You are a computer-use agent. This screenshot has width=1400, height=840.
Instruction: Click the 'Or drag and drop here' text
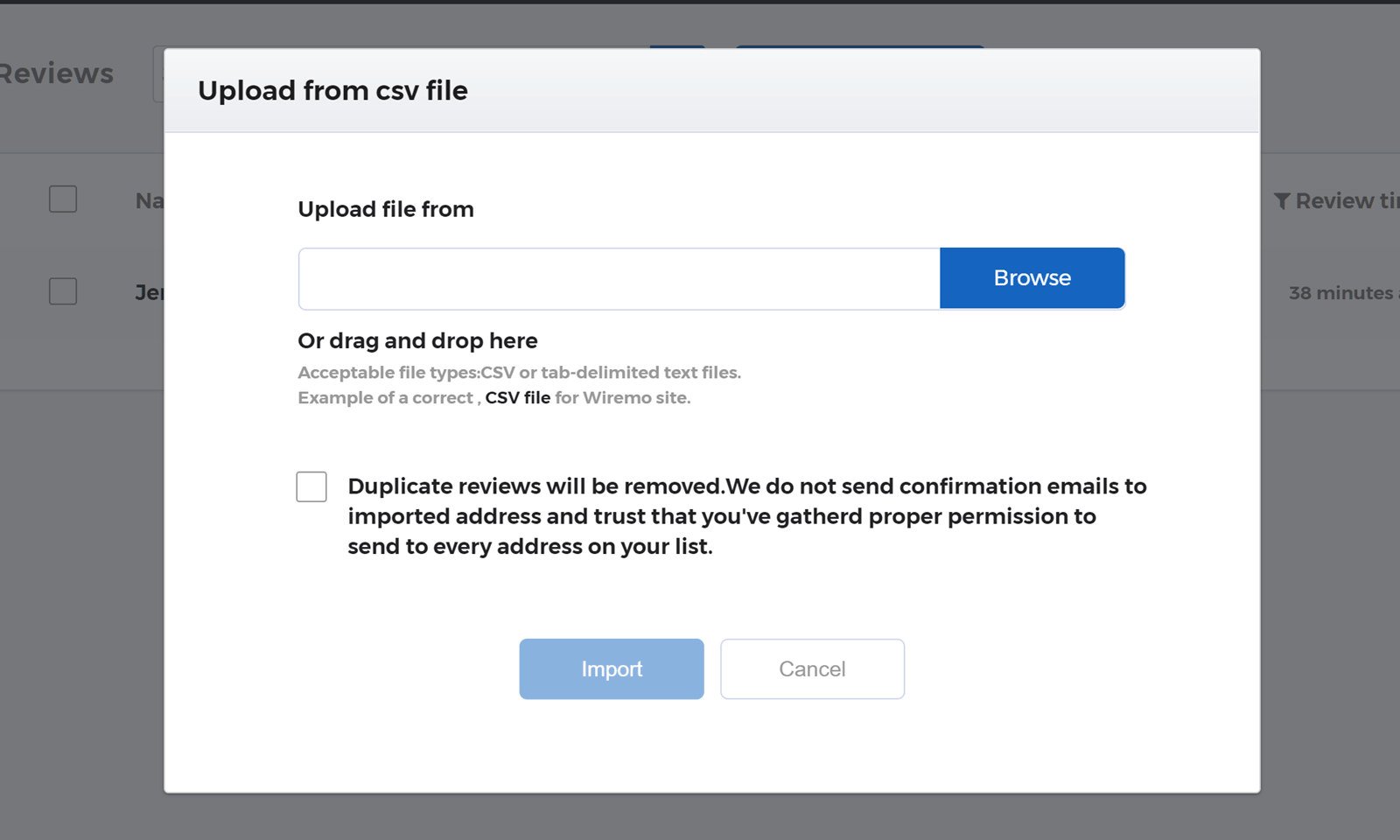[x=417, y=341]
